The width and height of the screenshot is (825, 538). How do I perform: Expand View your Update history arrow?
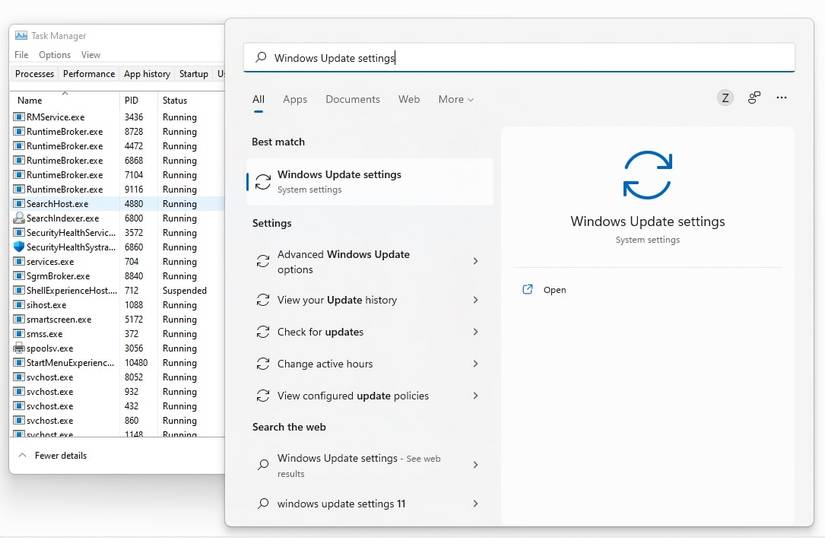click(475, 300)
